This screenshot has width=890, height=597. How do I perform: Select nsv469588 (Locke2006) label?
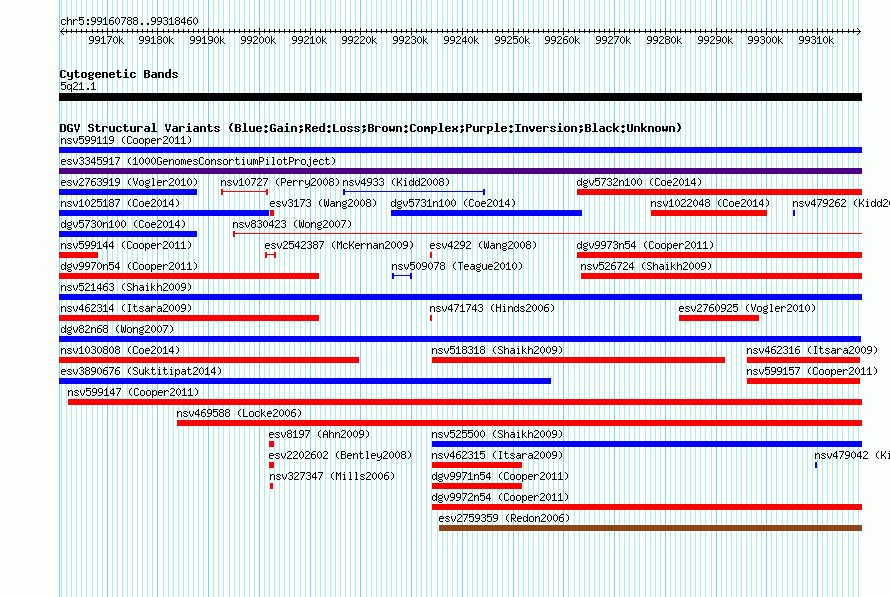pos(239,413)
